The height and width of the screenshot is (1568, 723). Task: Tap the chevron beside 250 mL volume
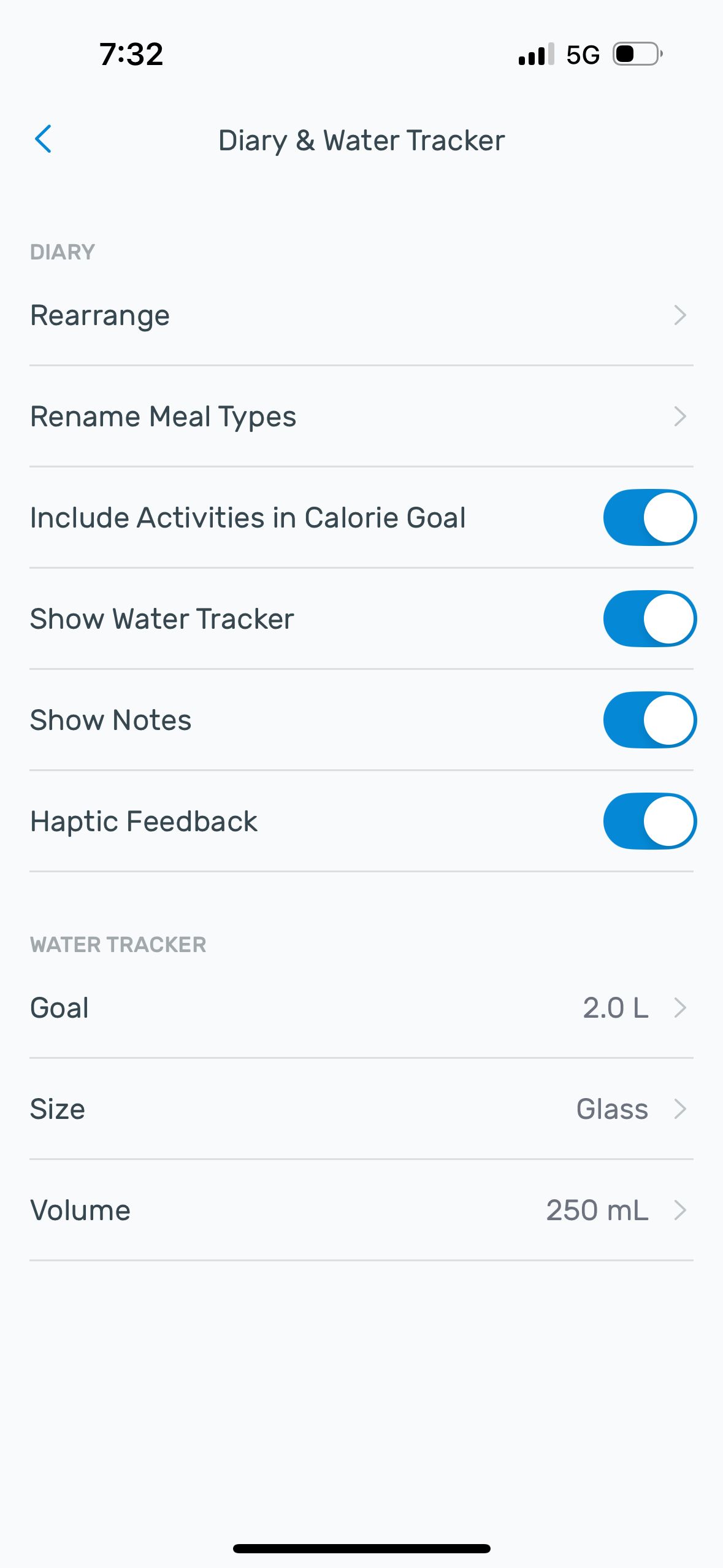click(679, 1210)
